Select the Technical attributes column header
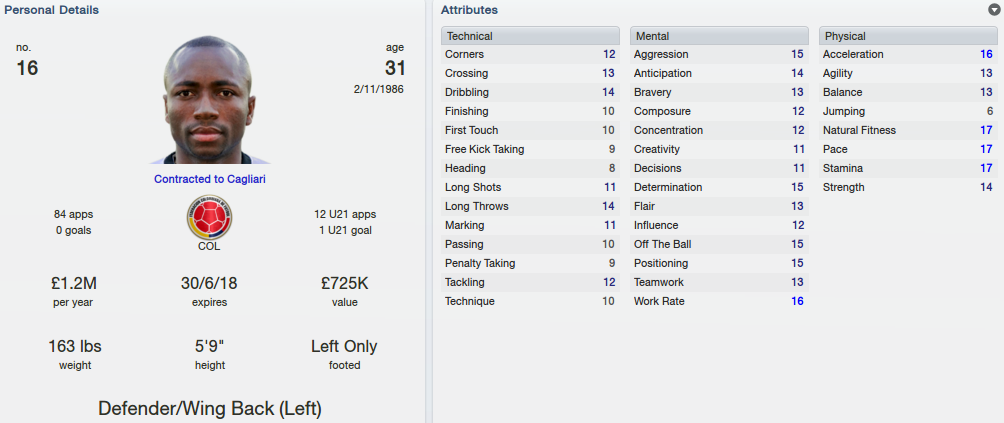The height and width of the screenshot is (423, 1004). tap(530, 36)
